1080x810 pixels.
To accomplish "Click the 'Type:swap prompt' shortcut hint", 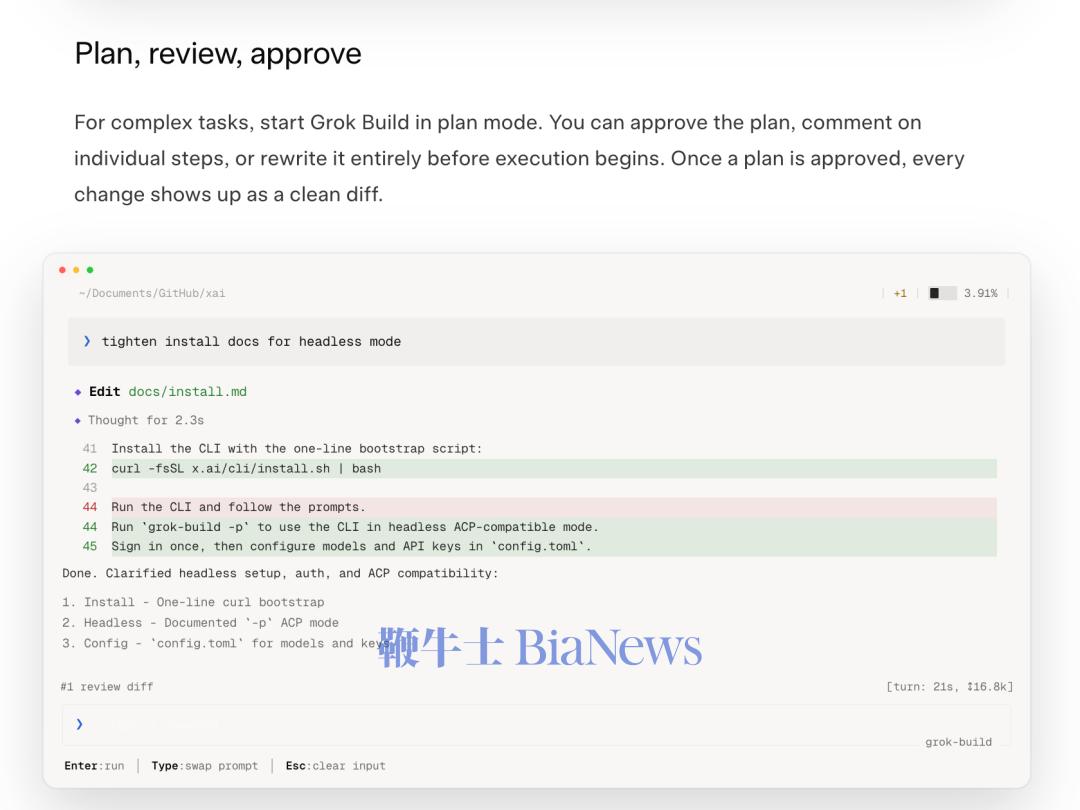I will 205,766.
